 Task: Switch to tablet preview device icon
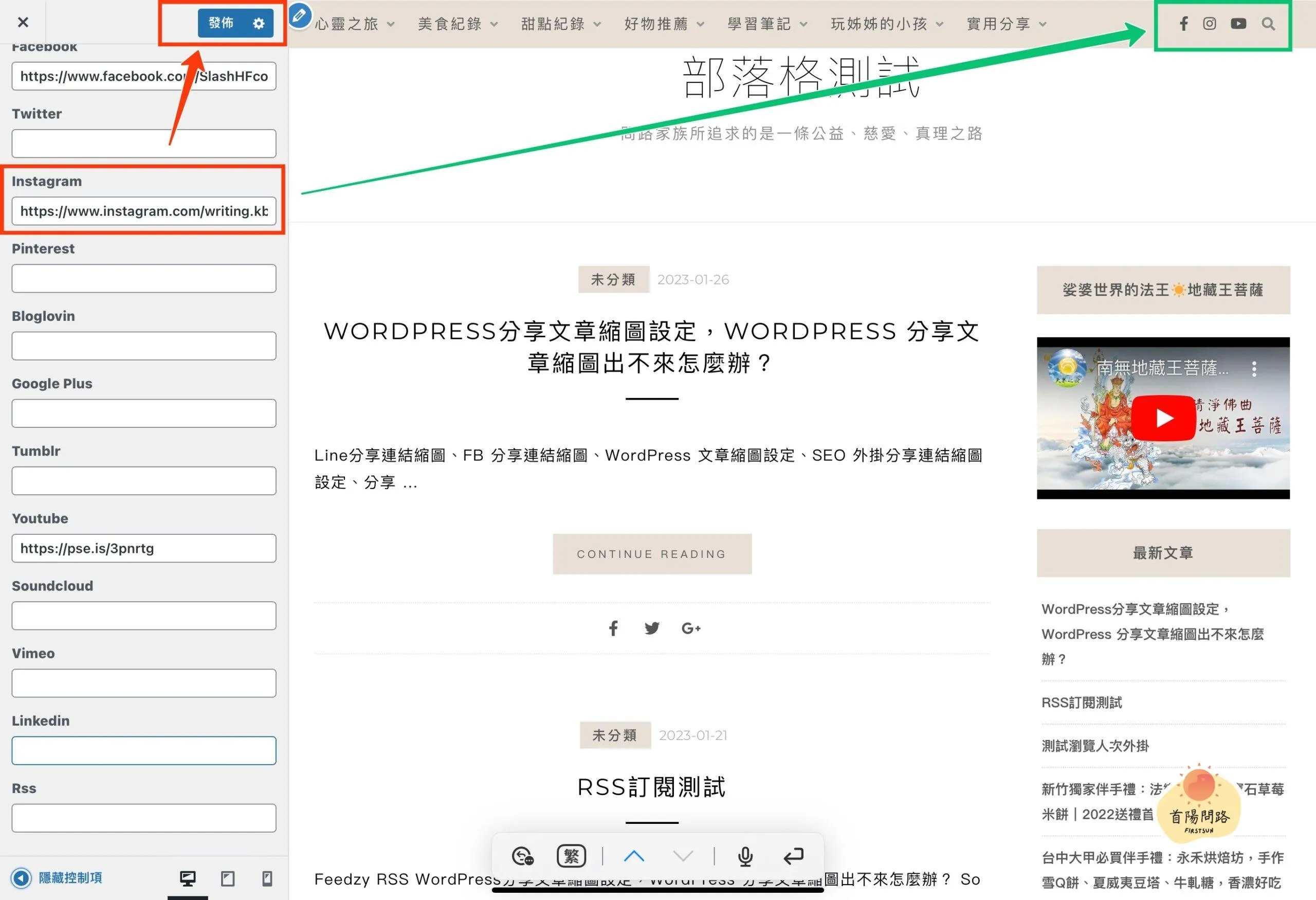tap(228, 878)
